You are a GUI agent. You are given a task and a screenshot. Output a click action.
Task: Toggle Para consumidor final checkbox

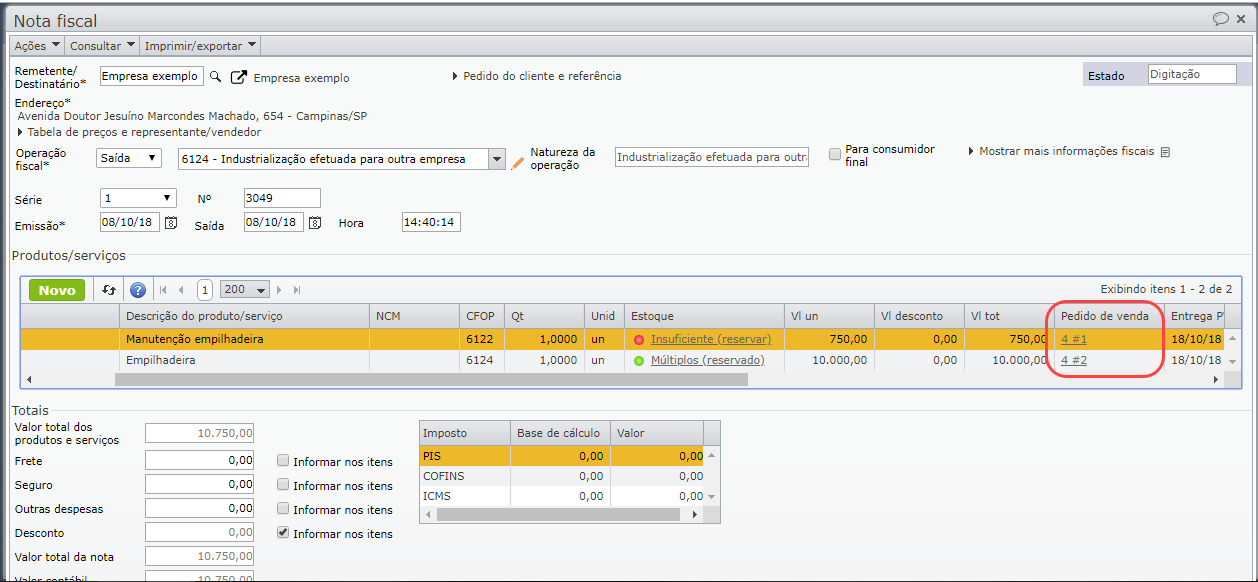point(835,154)
